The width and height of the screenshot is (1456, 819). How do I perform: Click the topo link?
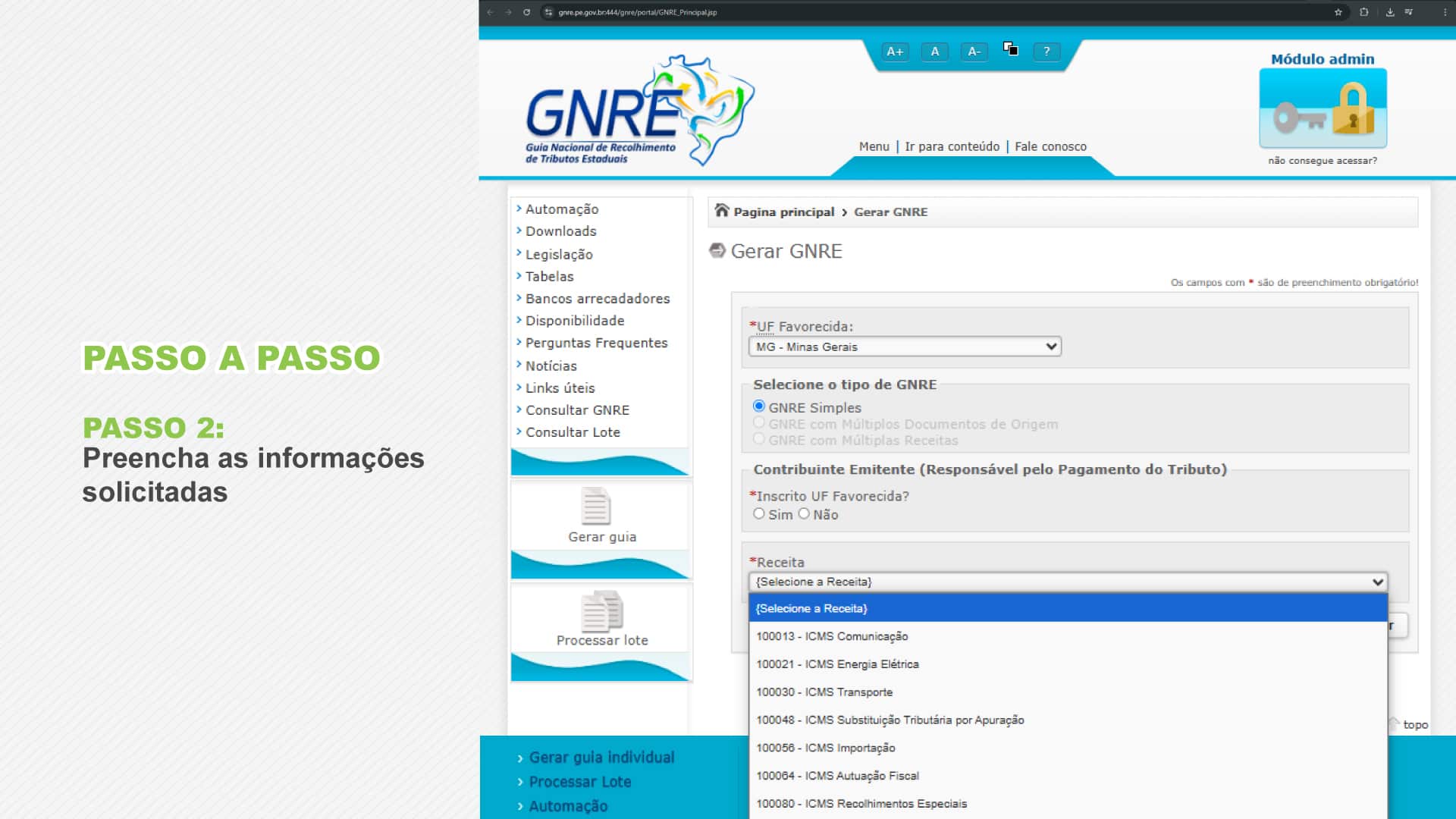(x=1415, y=725)
